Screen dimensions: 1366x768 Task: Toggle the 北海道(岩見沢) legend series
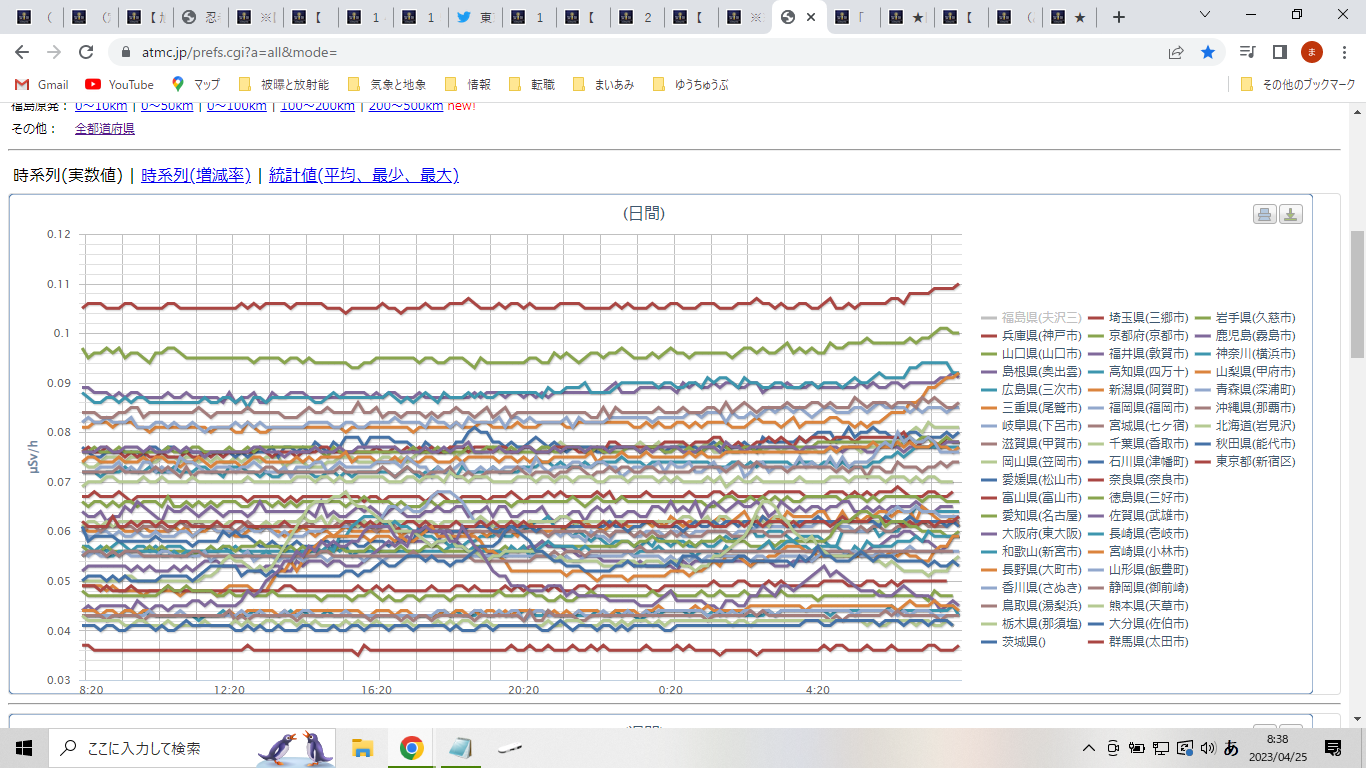pos(1245,425)
